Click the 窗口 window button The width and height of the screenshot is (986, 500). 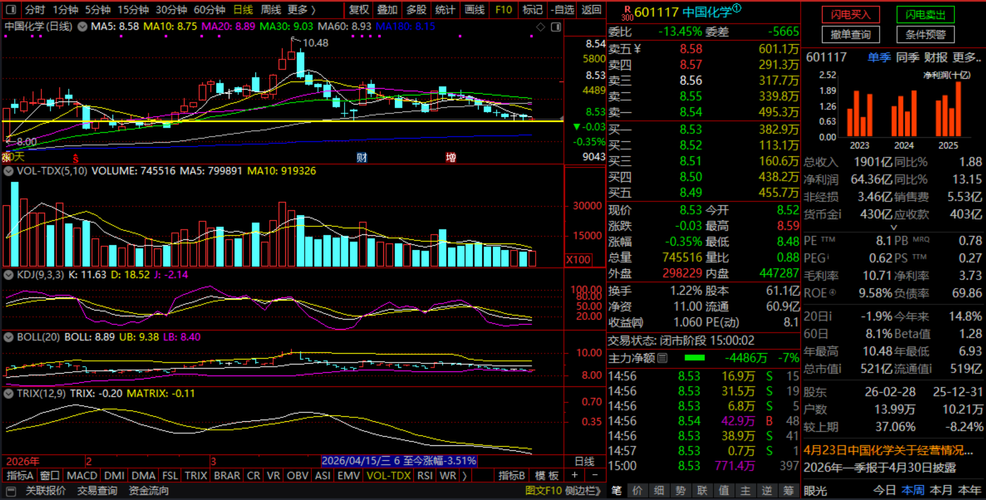[x=49, y=475]
